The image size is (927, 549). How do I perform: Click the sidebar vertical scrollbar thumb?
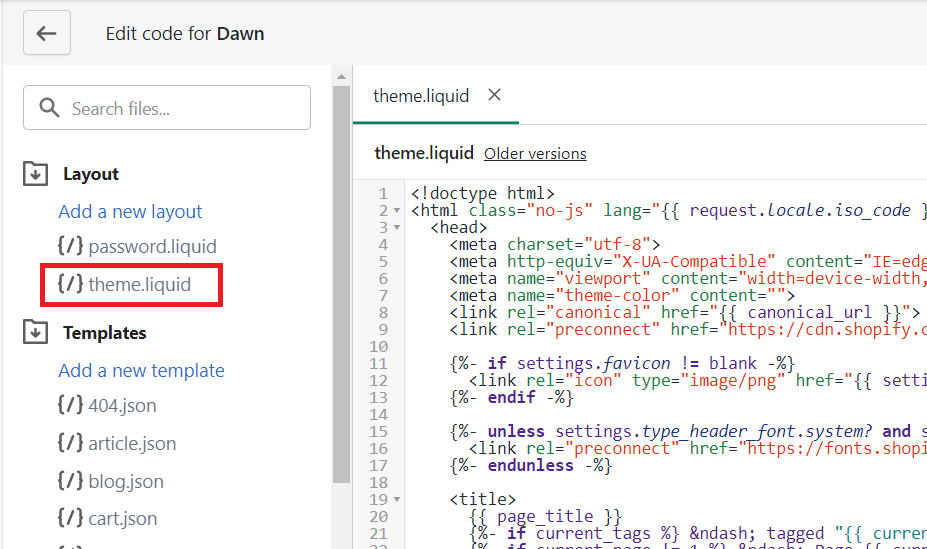point(341,284)
